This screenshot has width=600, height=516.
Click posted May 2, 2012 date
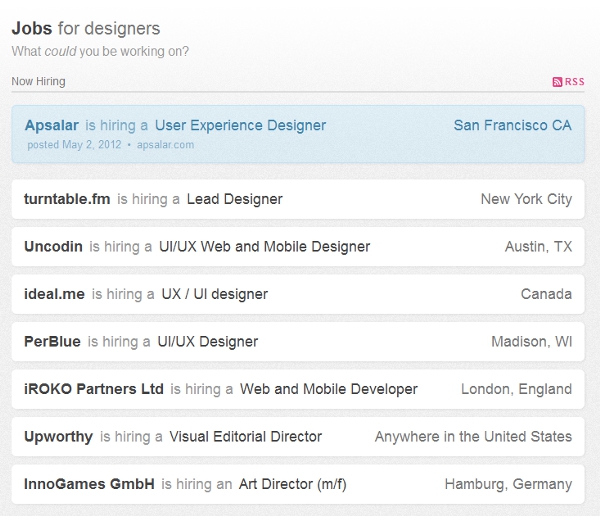[74, 145]
